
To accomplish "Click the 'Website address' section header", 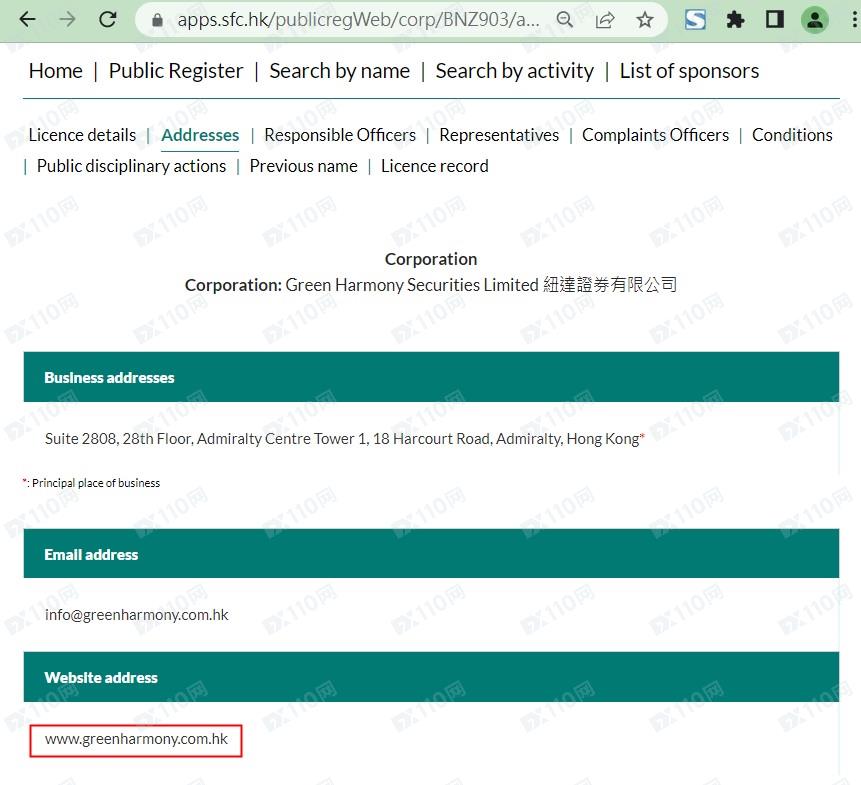I will [x=431, y=677].
